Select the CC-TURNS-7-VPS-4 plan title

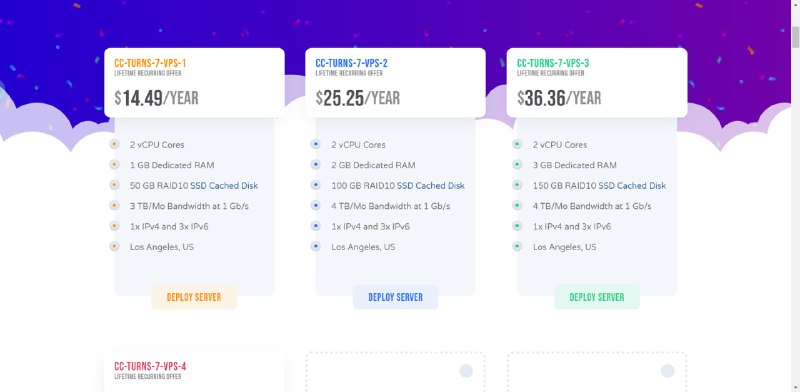[x=150, y=366]
